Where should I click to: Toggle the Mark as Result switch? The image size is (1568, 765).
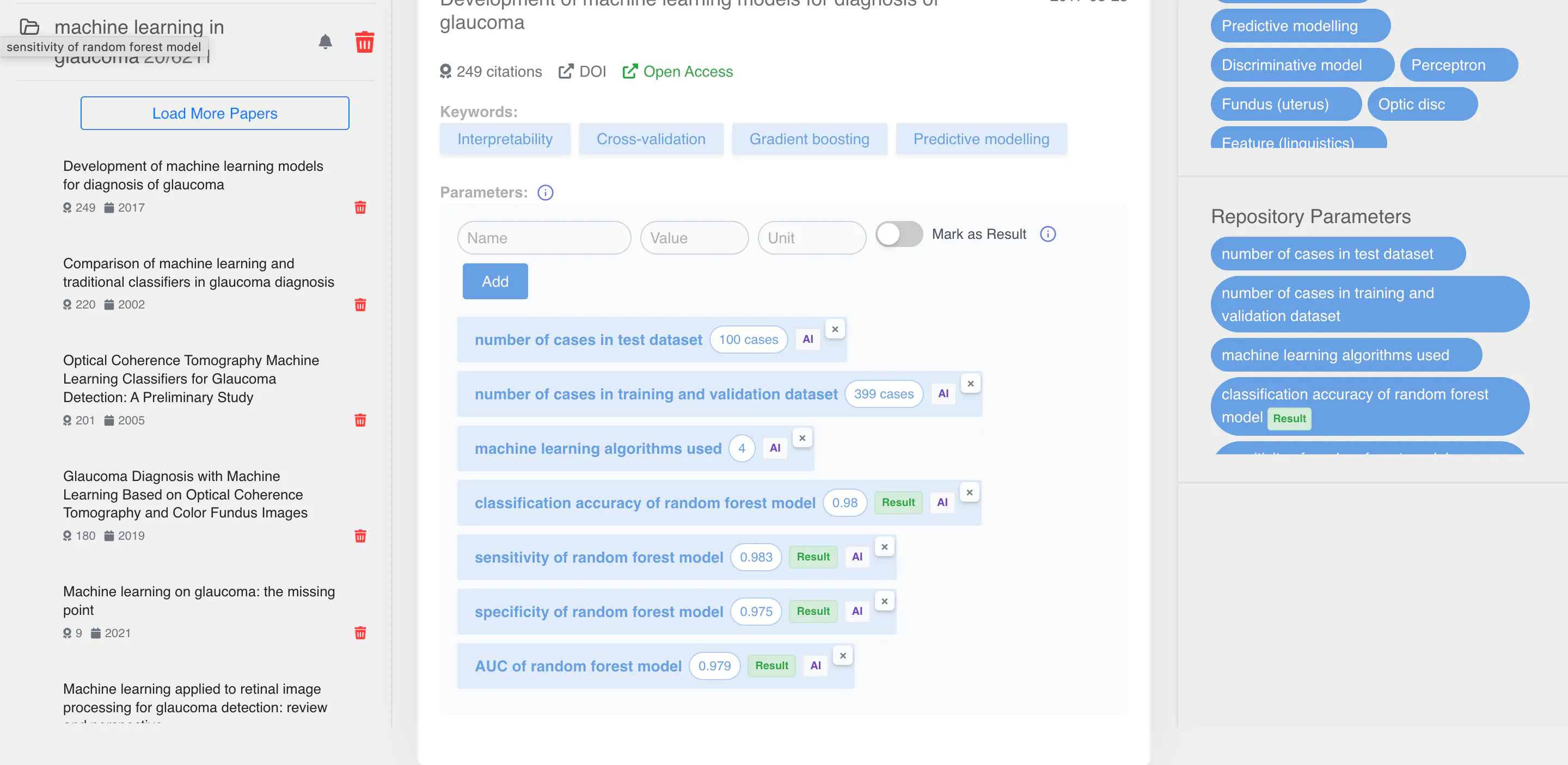(x=899, y=234)
